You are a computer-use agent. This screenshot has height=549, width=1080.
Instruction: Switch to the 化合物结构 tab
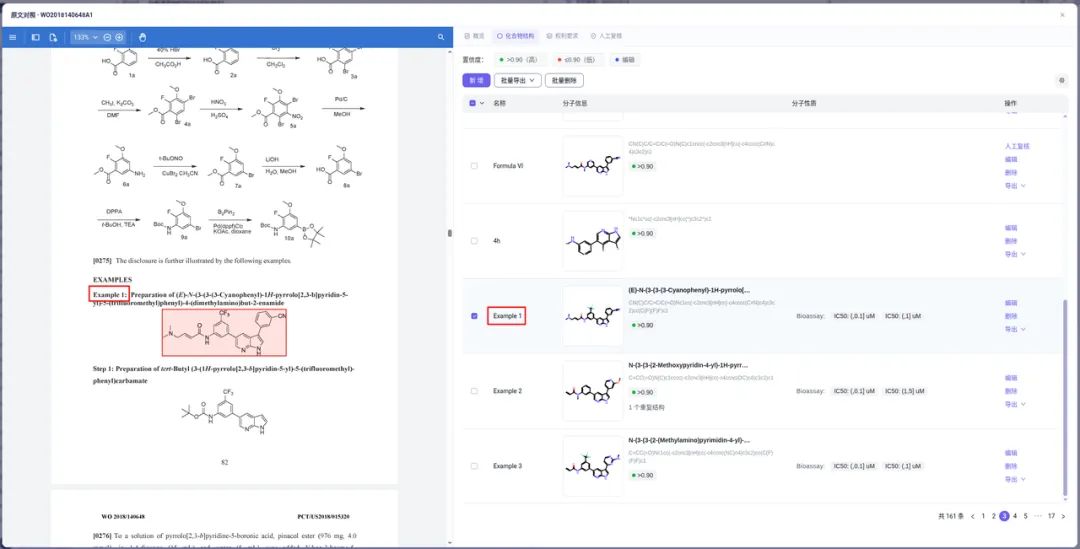click(x=515, y=36)
